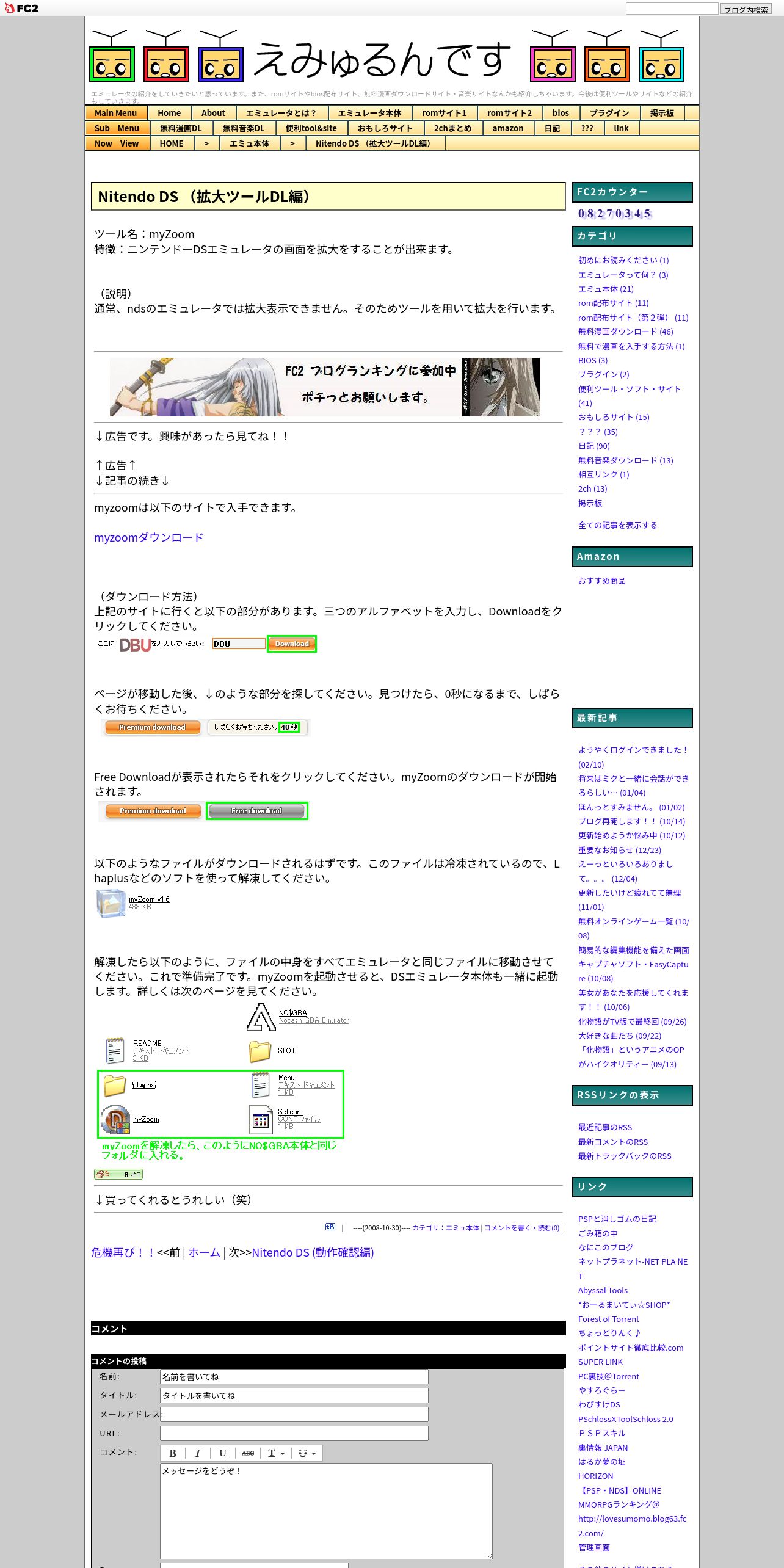Screen dimensions: 784x1568
Task: Open 2chまとめ sub menu item
Action: [x=453, y=128]
